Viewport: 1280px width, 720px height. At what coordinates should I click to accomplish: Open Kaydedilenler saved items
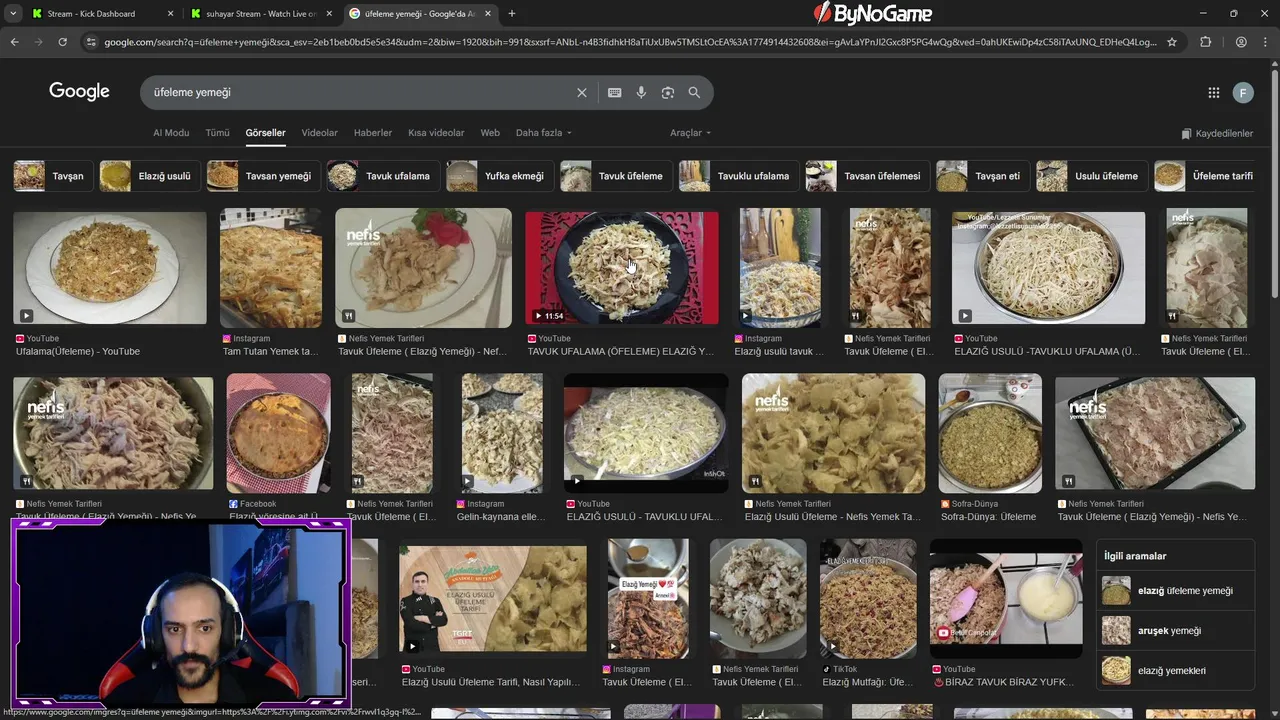(1217, 134)
